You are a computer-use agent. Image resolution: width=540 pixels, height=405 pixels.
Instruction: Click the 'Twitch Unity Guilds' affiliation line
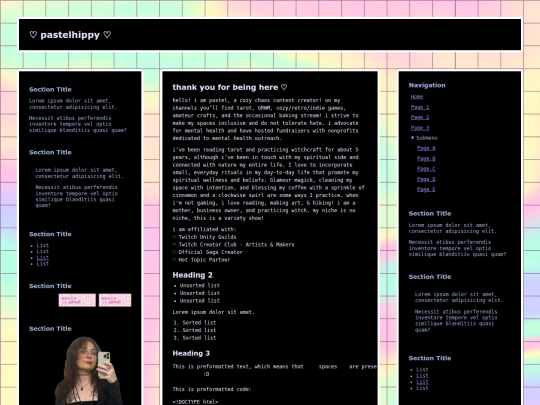tap(207, 237)
